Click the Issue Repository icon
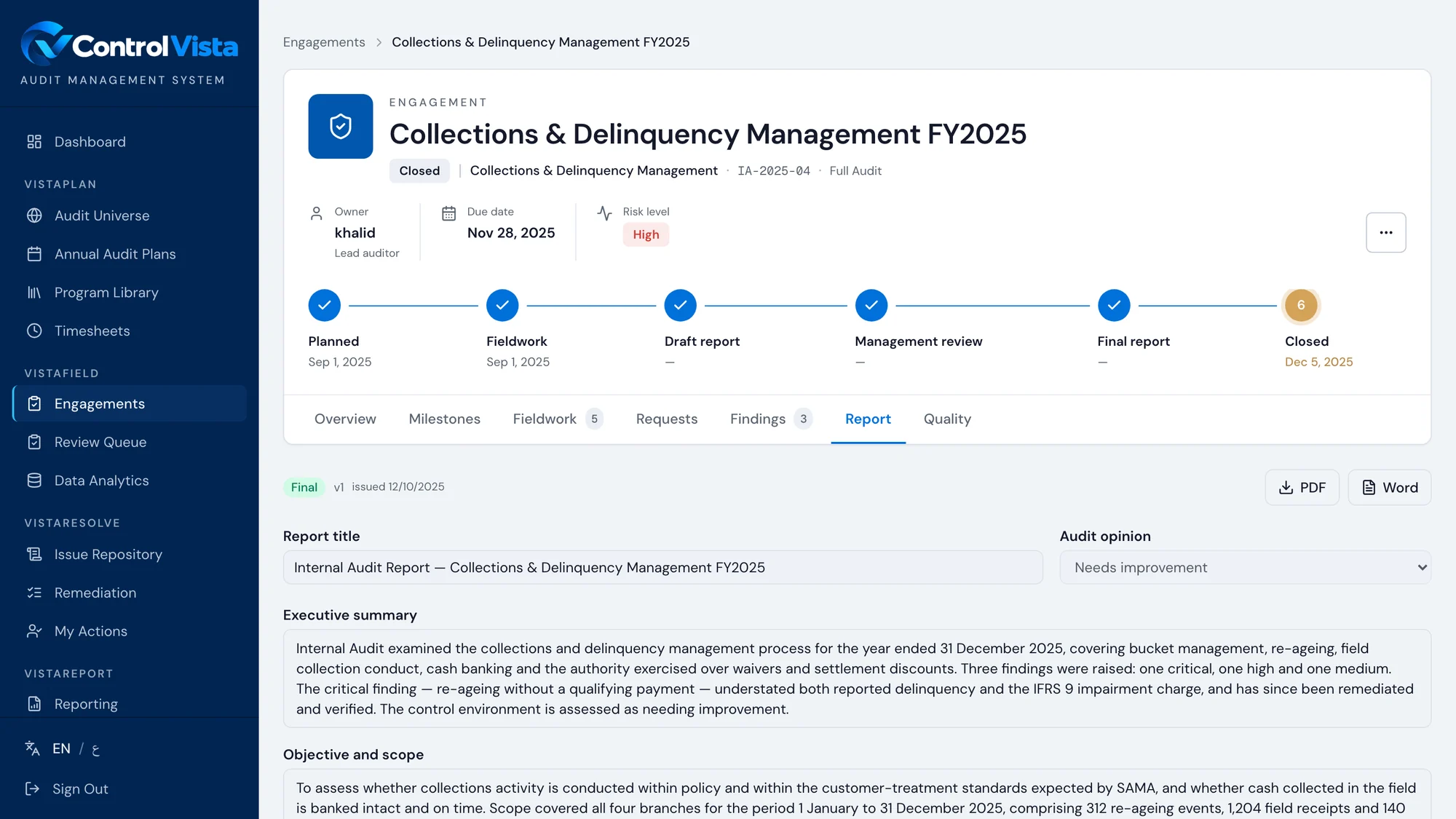Screen dimensions: 1456x819 point(34,554)
